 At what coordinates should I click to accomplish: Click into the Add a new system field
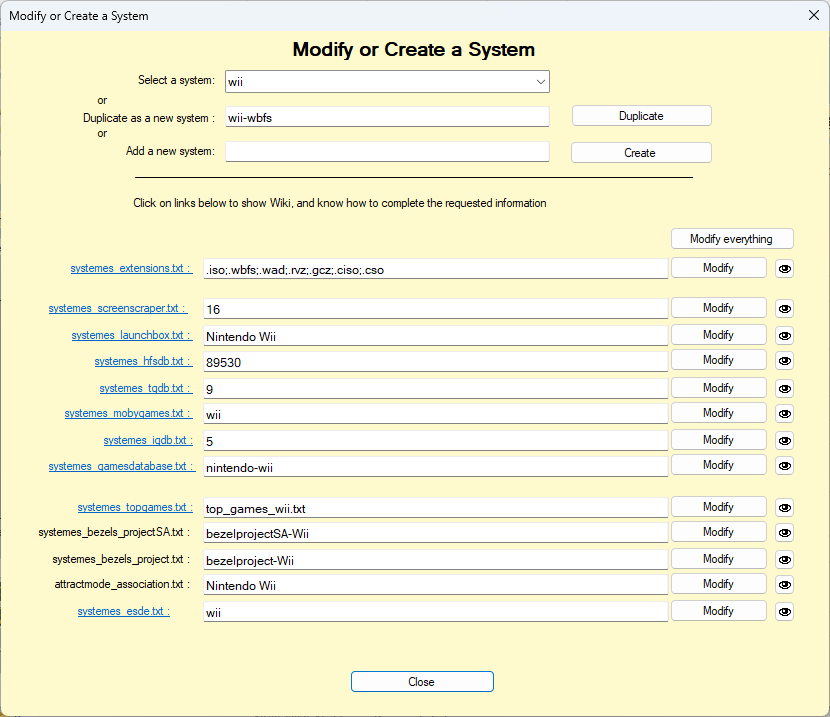[387, 152]
